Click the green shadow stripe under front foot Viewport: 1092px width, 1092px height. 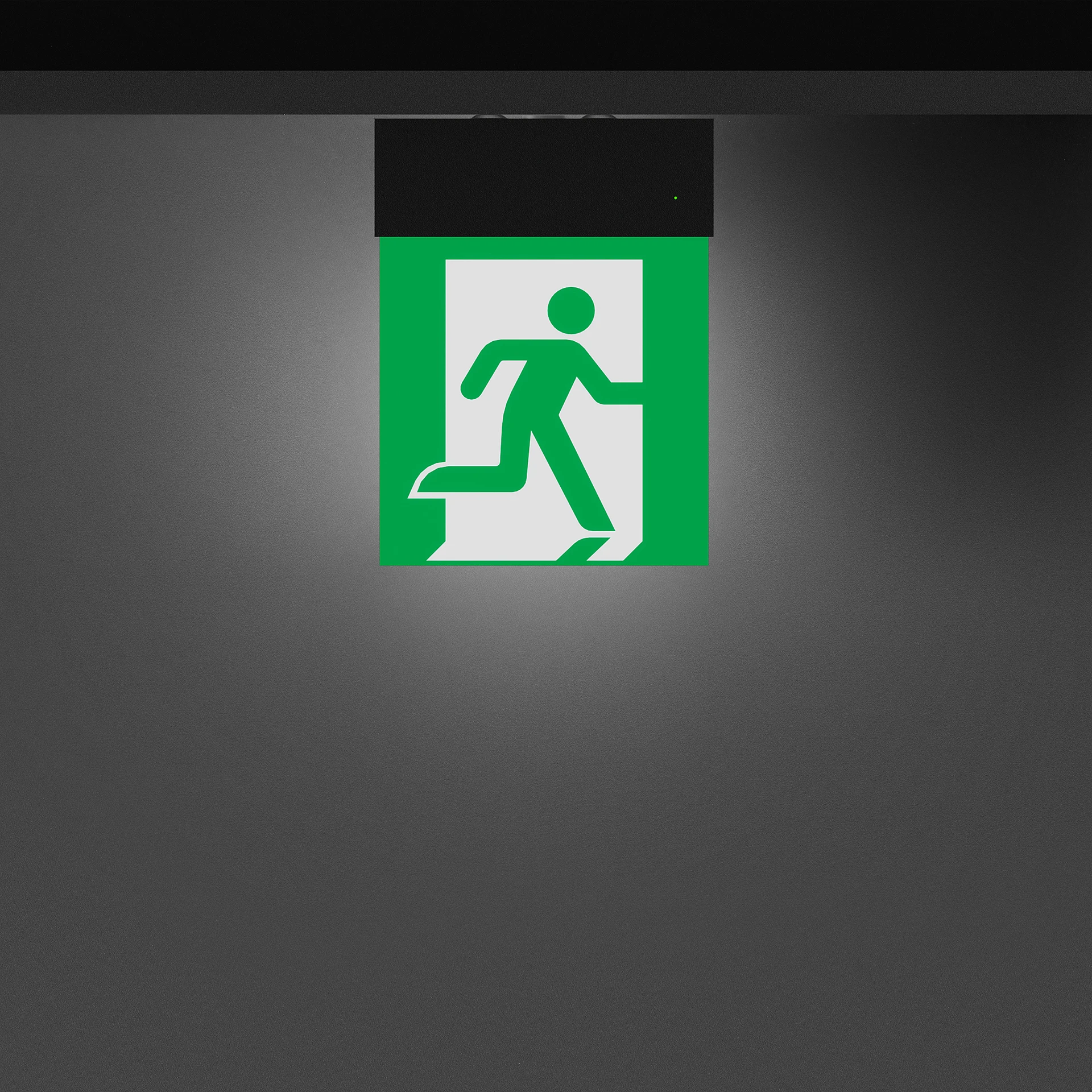[x=584, y=548]
